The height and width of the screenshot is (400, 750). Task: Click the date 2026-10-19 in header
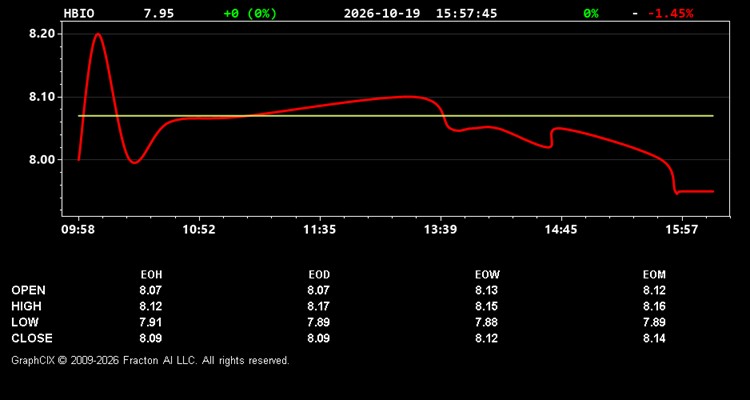(x=382, y=13)
